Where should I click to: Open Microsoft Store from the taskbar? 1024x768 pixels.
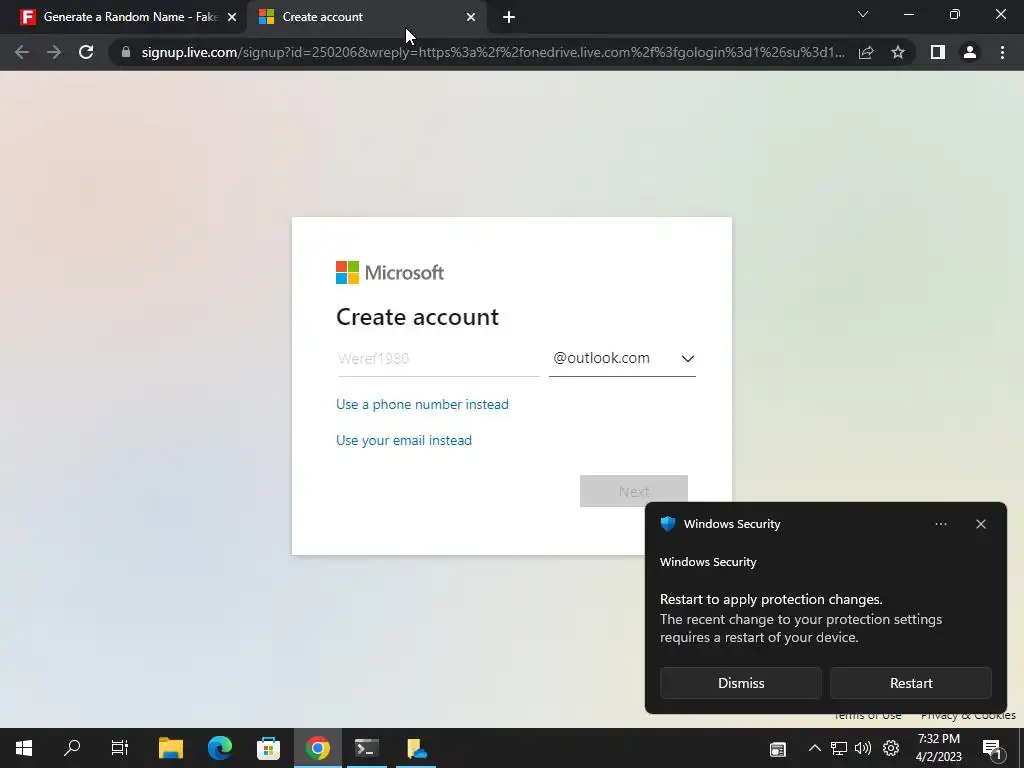tap(268, 748)
